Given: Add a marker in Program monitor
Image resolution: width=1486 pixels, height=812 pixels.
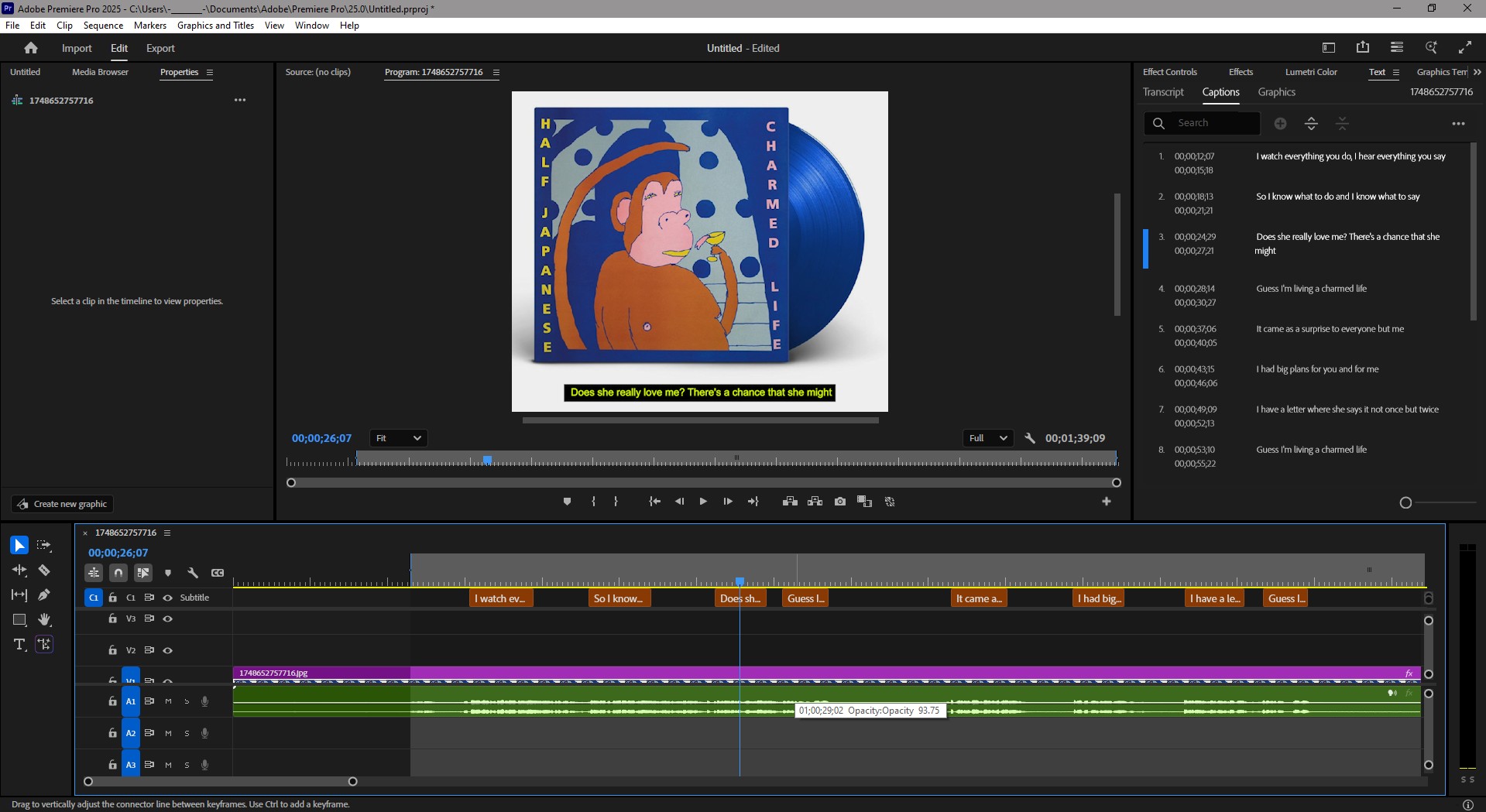Looking at the screenshot, I should click(567, 502).
